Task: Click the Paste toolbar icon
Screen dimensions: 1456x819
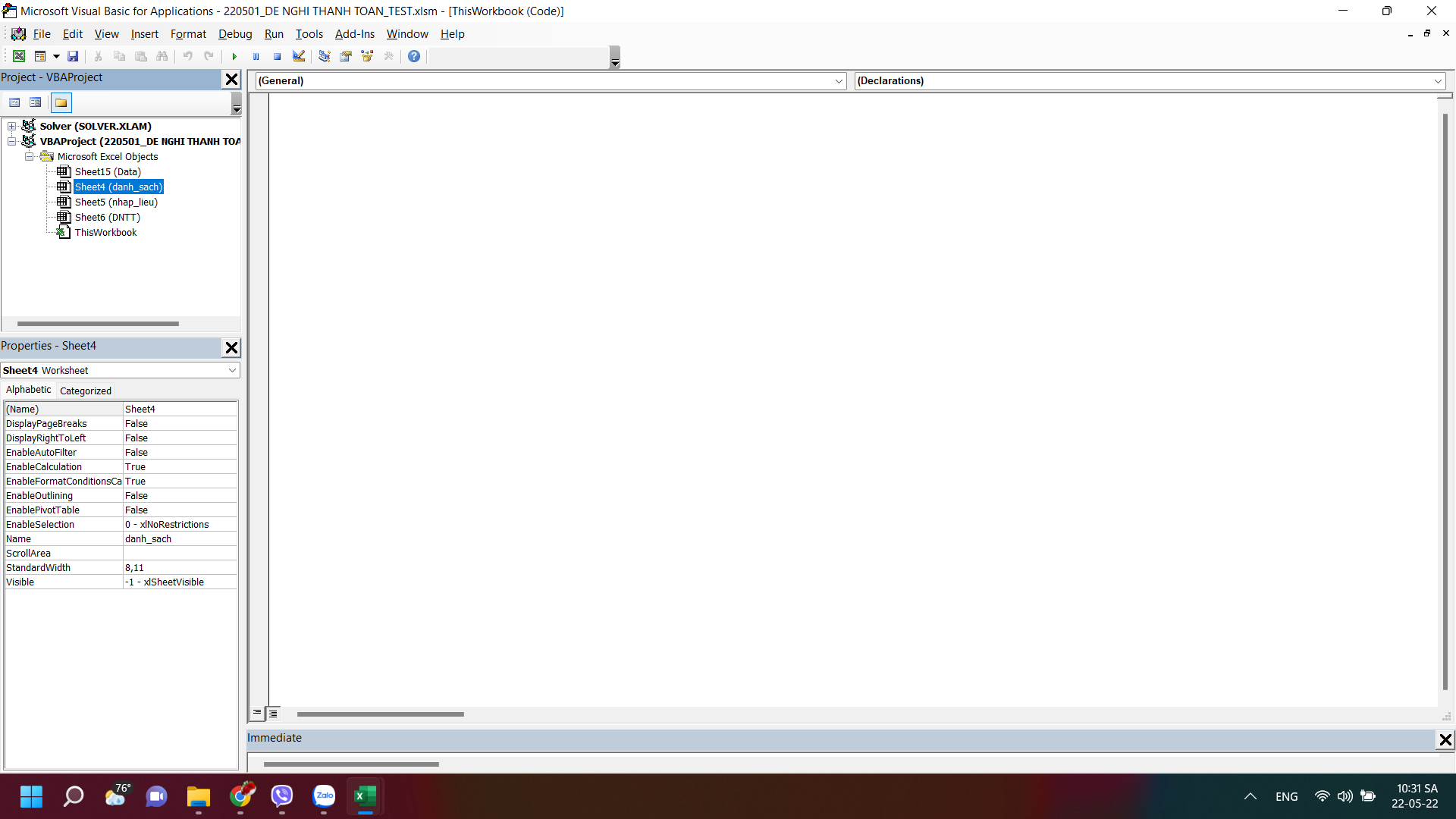Action: 140,56
